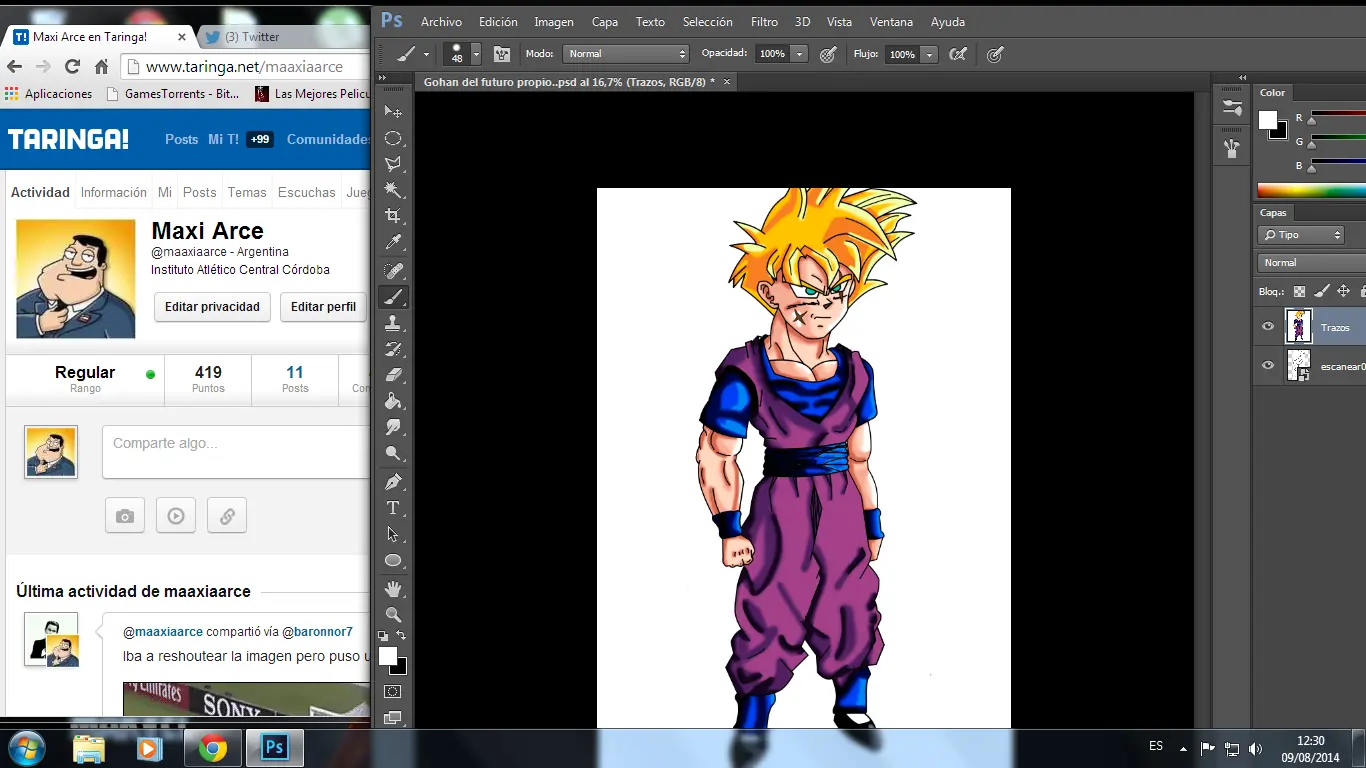Open Posts link in Taringa header

pyautogui.click(x=181, y=139)
